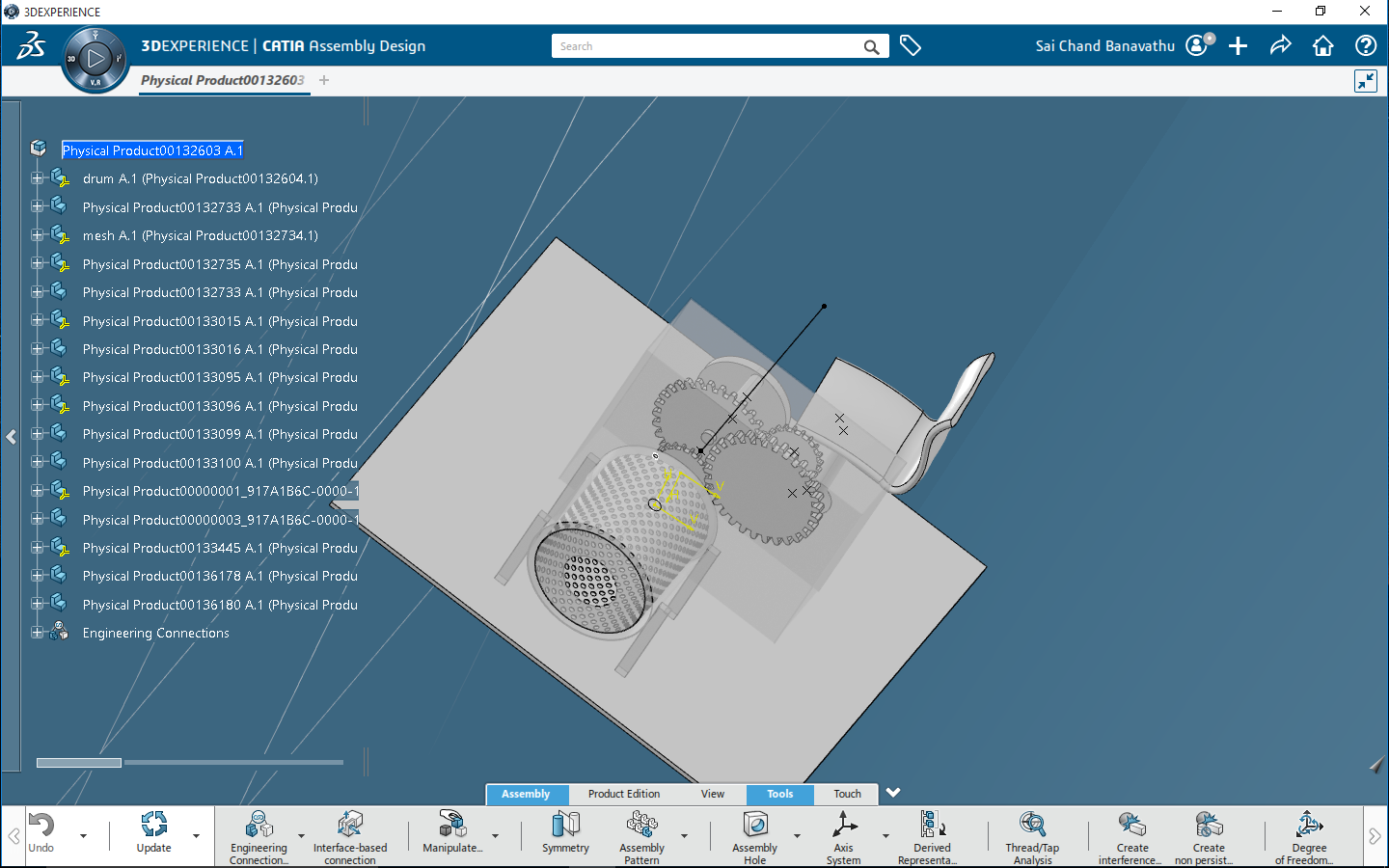
Task: Select Physical Product00136178 A.1 tree row
Action: [x=220, y=576]
